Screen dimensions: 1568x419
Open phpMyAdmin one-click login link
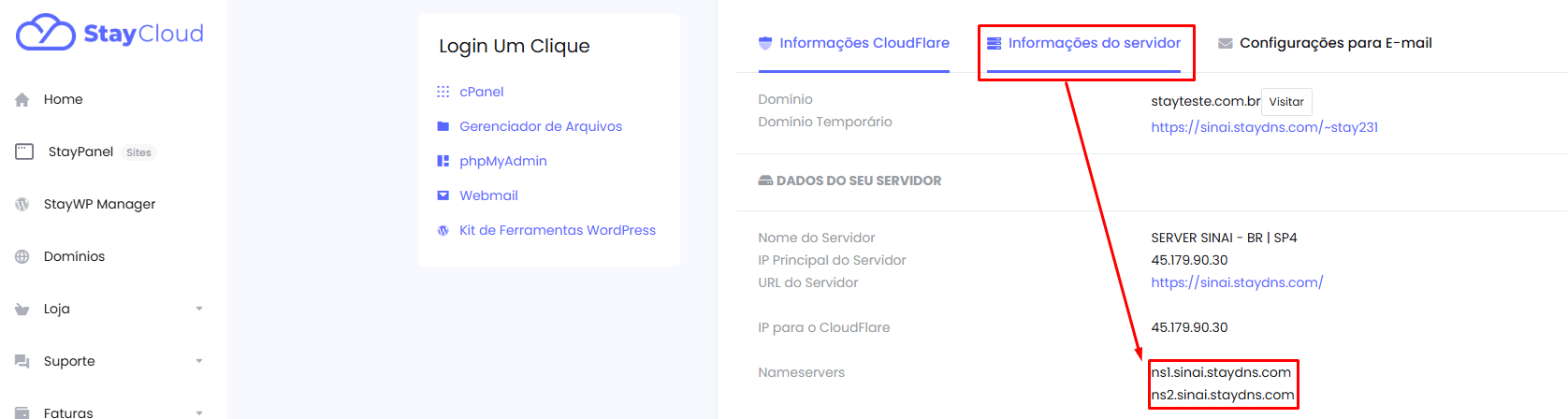[x=503, y=161]
